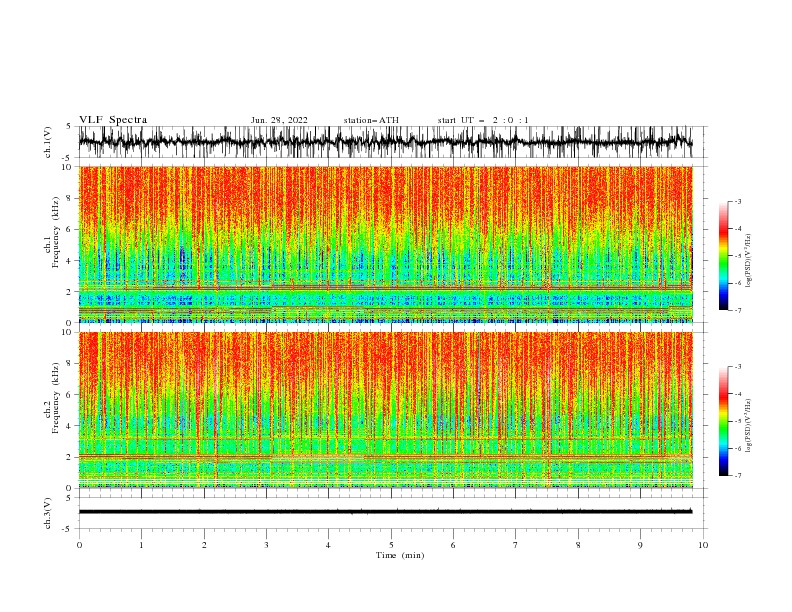Click the "start UT = 2 :0 :1" text
This screenshot has height=612, width=792.
[x=483, y=120]
